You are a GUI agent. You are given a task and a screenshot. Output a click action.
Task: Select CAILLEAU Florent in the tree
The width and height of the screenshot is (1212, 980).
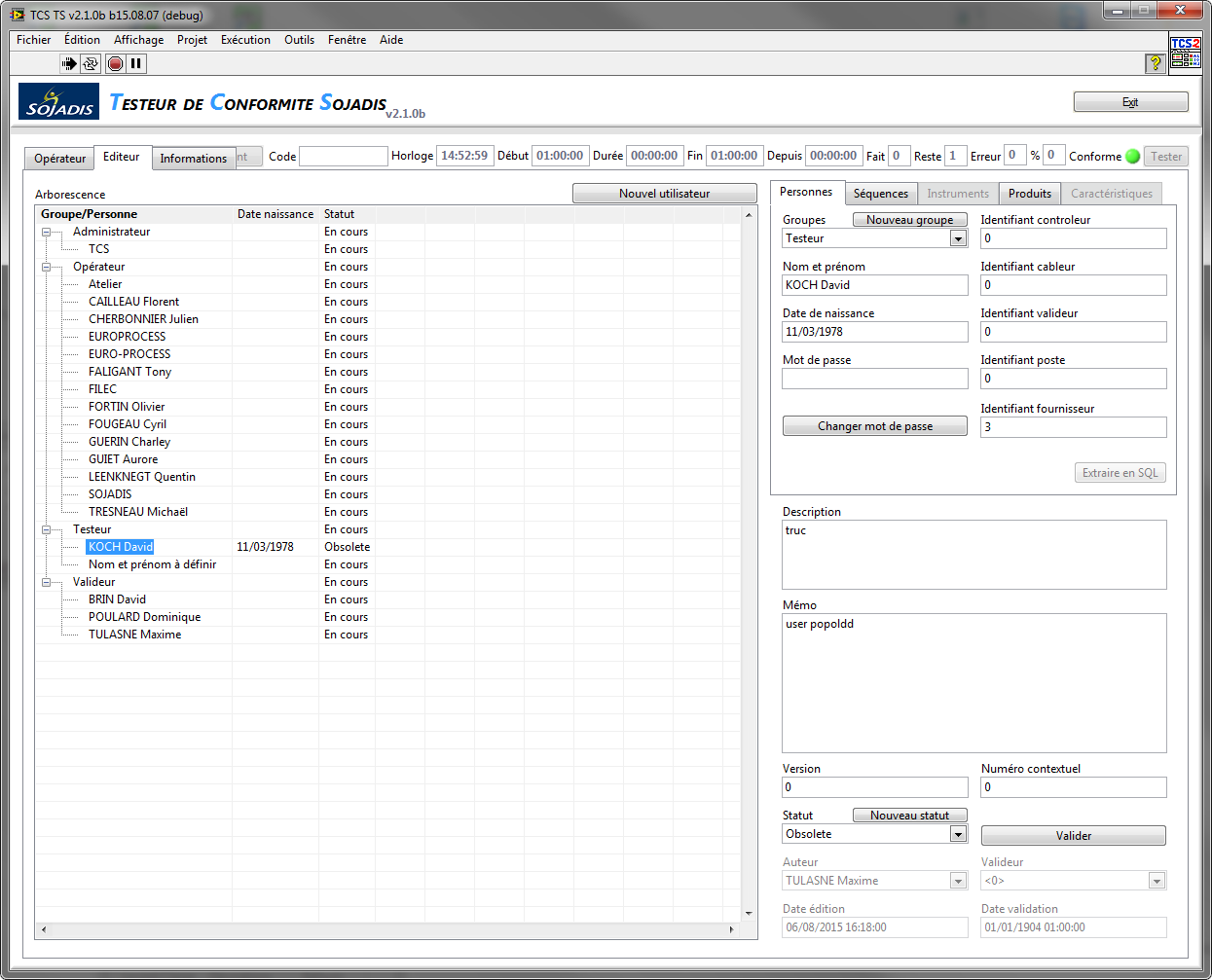point(133,302)
